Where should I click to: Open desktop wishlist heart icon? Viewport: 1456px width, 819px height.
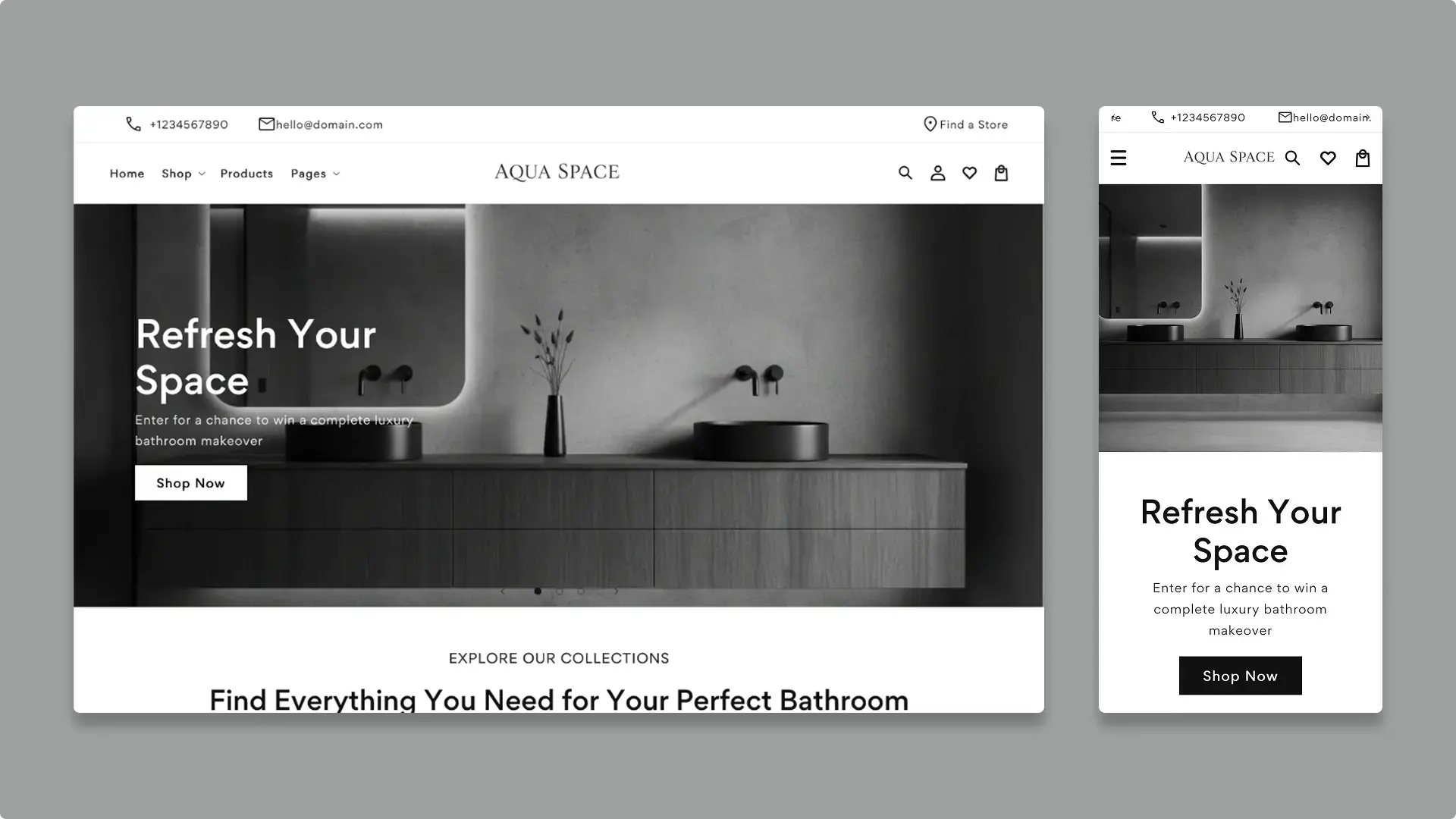point(969,173)
